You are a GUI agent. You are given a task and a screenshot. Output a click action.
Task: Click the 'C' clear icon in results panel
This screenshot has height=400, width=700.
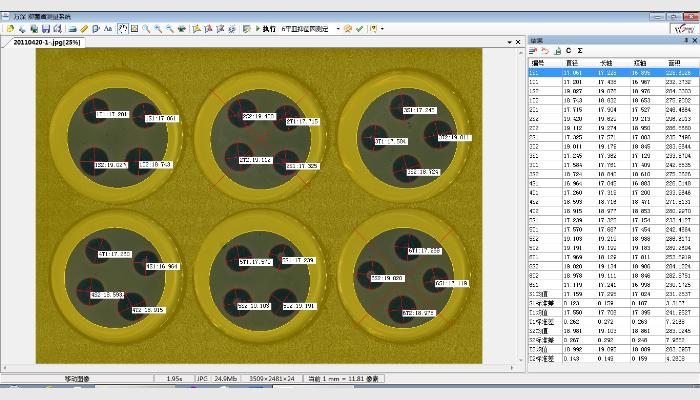click(568, 50)
